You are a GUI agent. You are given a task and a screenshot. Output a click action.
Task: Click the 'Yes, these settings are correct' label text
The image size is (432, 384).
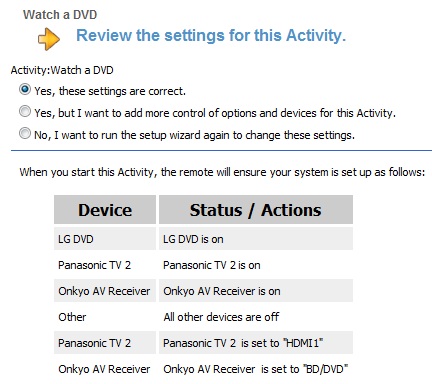110,91
